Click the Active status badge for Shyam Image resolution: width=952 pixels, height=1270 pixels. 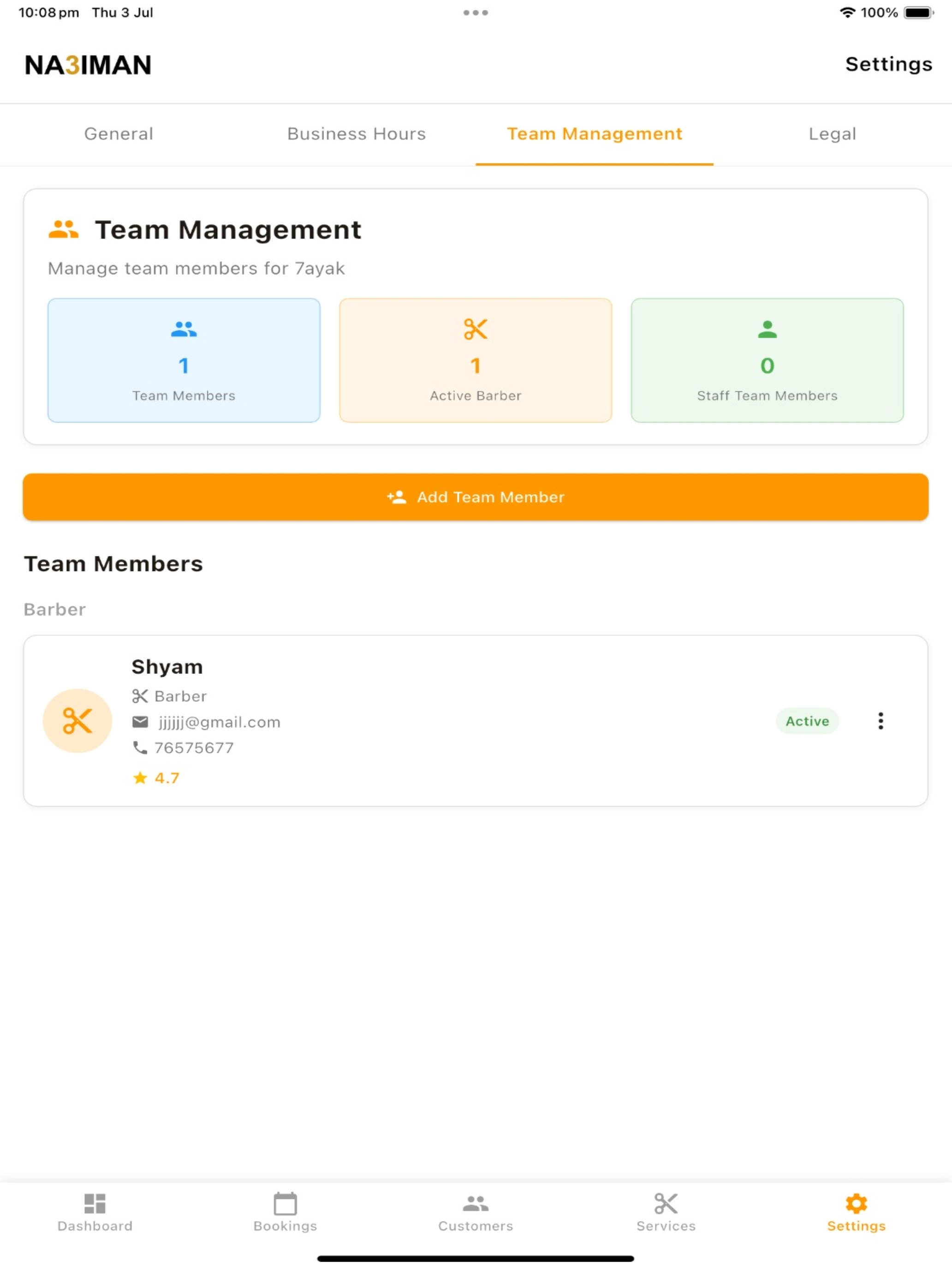coord(807,721)
